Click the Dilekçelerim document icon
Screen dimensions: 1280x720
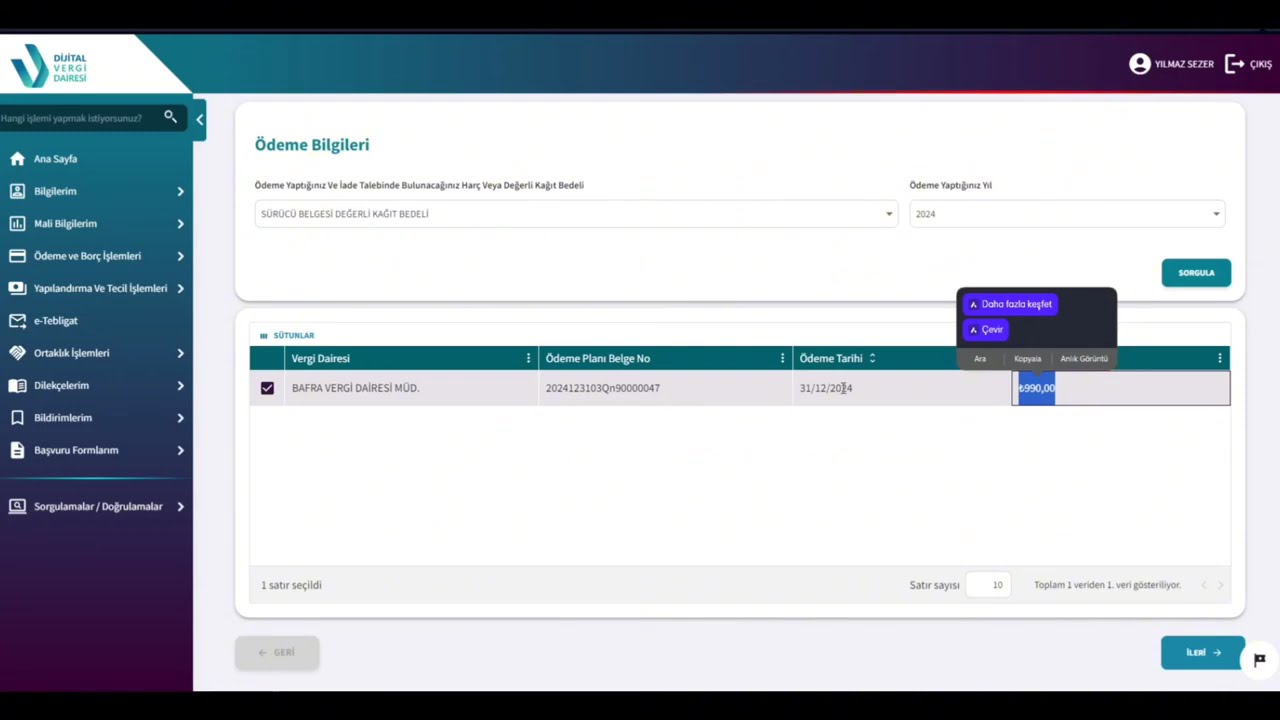point(17,385)
